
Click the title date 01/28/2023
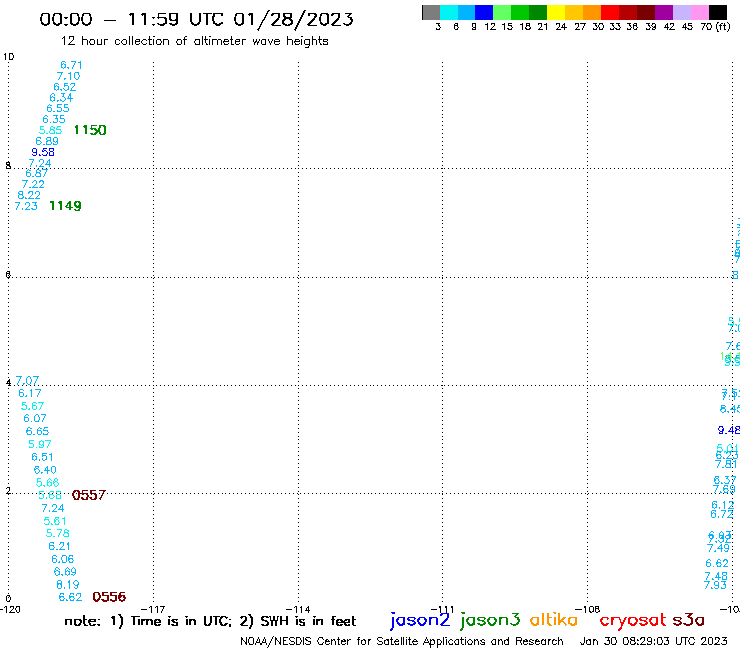(x=294, y=19)
